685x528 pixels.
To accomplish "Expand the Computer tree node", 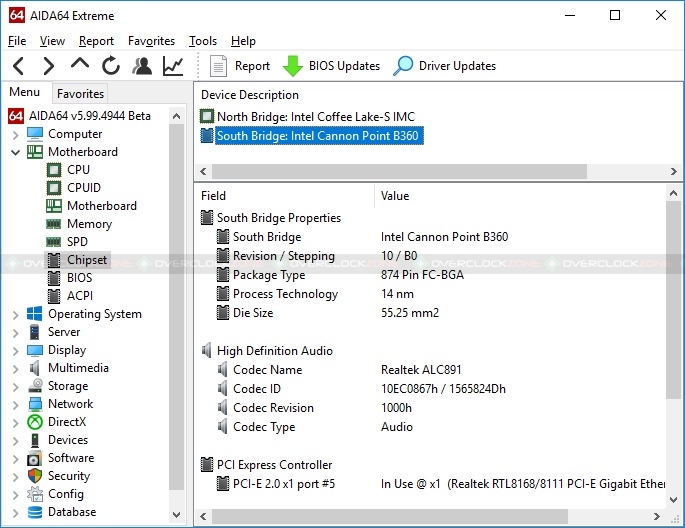I will tap(16, 135).
